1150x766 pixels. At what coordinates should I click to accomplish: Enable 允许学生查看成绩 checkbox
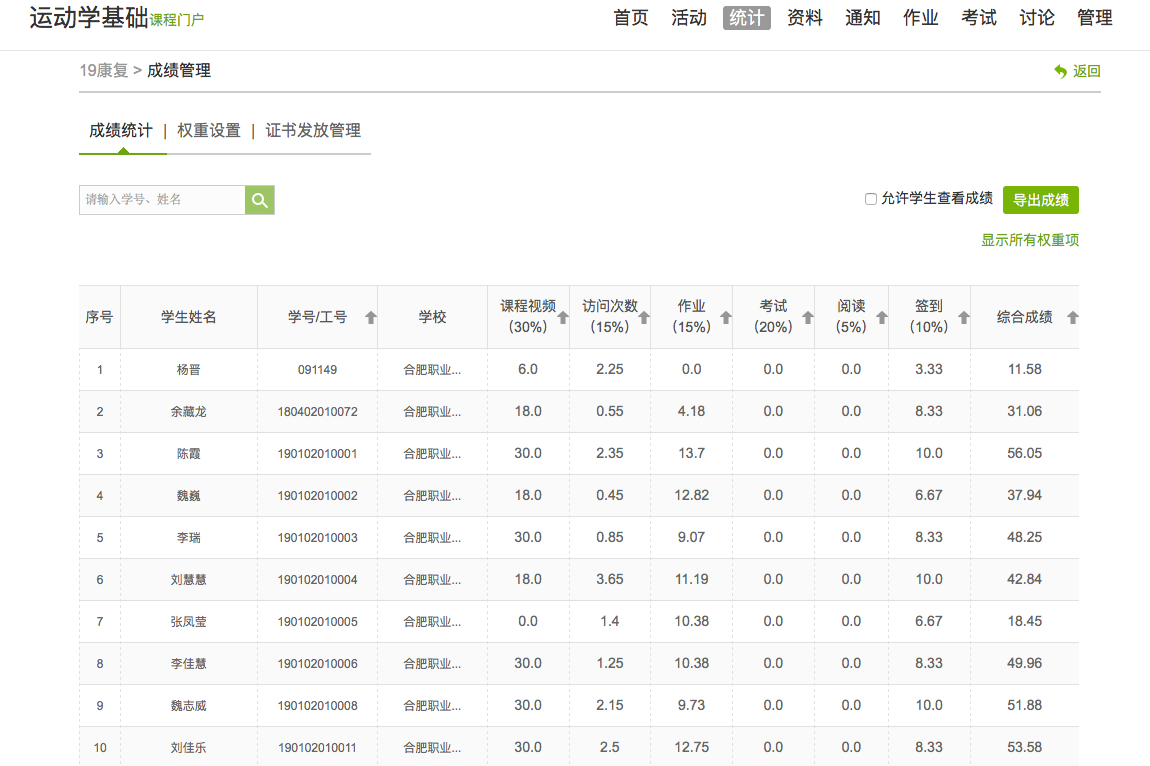[x=871, y=199]
